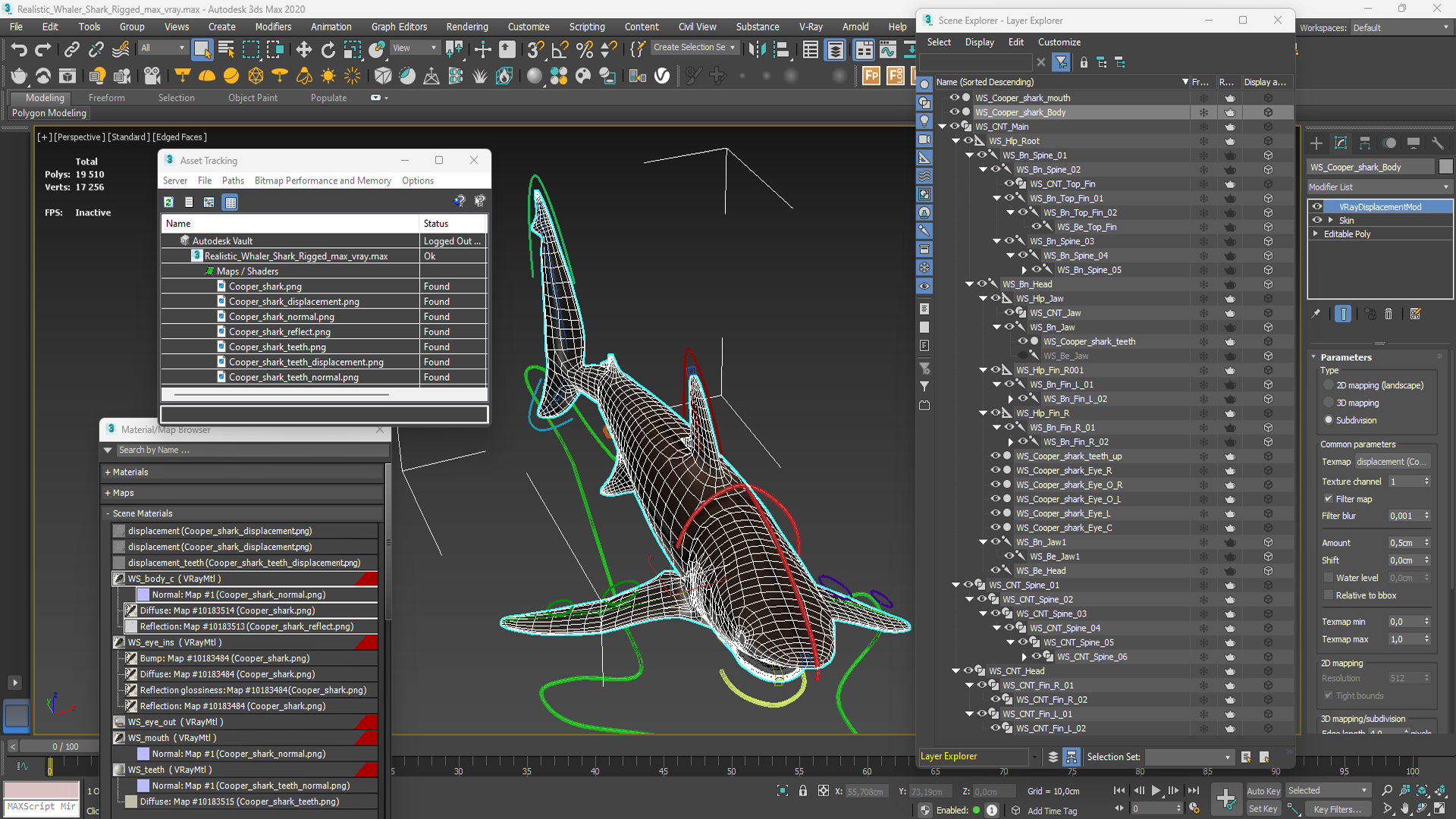Viewport: 1456px width, 819px height.
Task: Click Scene Explorer lock selection icon
Action: [1084, 62]
